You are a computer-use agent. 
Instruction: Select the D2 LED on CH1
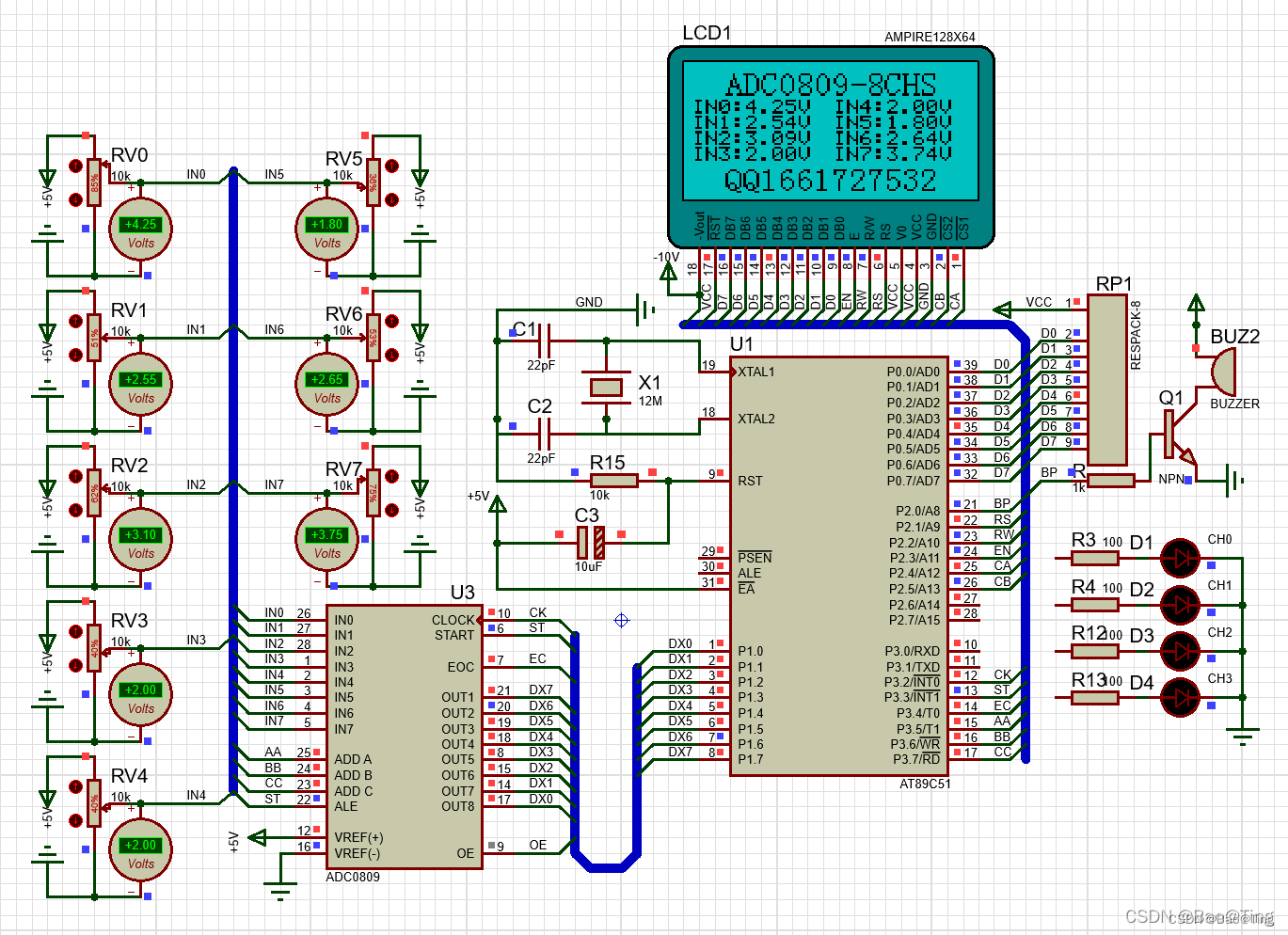(x=1180, y=604)
